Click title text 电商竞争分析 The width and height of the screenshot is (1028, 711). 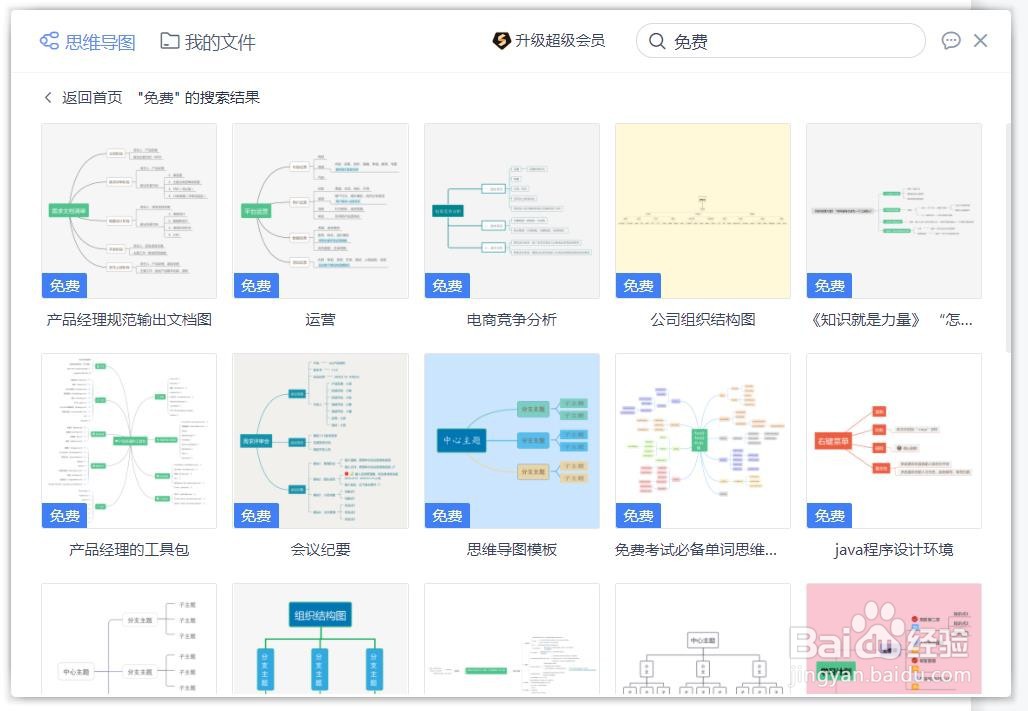coord(512,319)
